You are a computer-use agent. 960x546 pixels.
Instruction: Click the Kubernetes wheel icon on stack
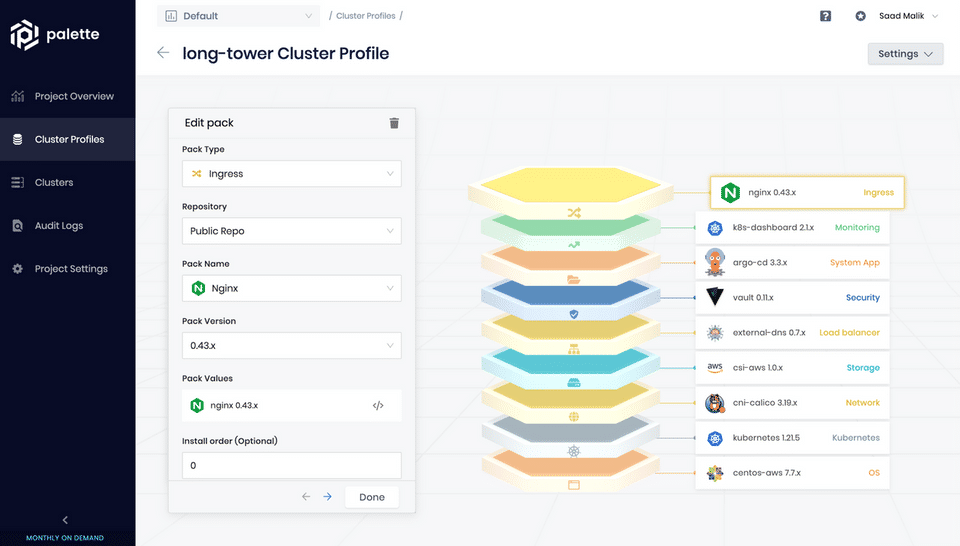pyautogui.click(x=574, y=452)
